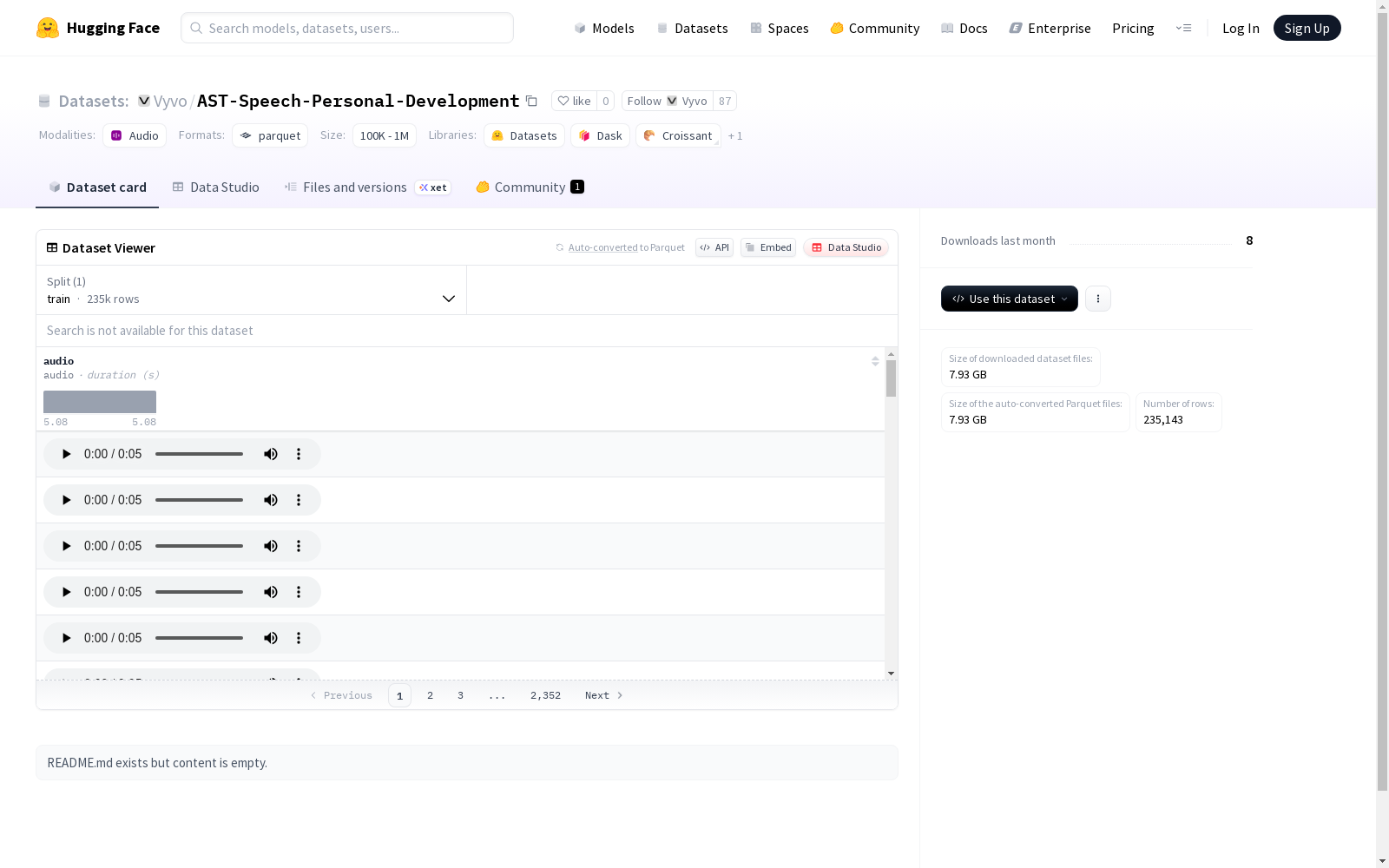Click the Embed button
This screenshot has height=868, width=1389.
768,247
